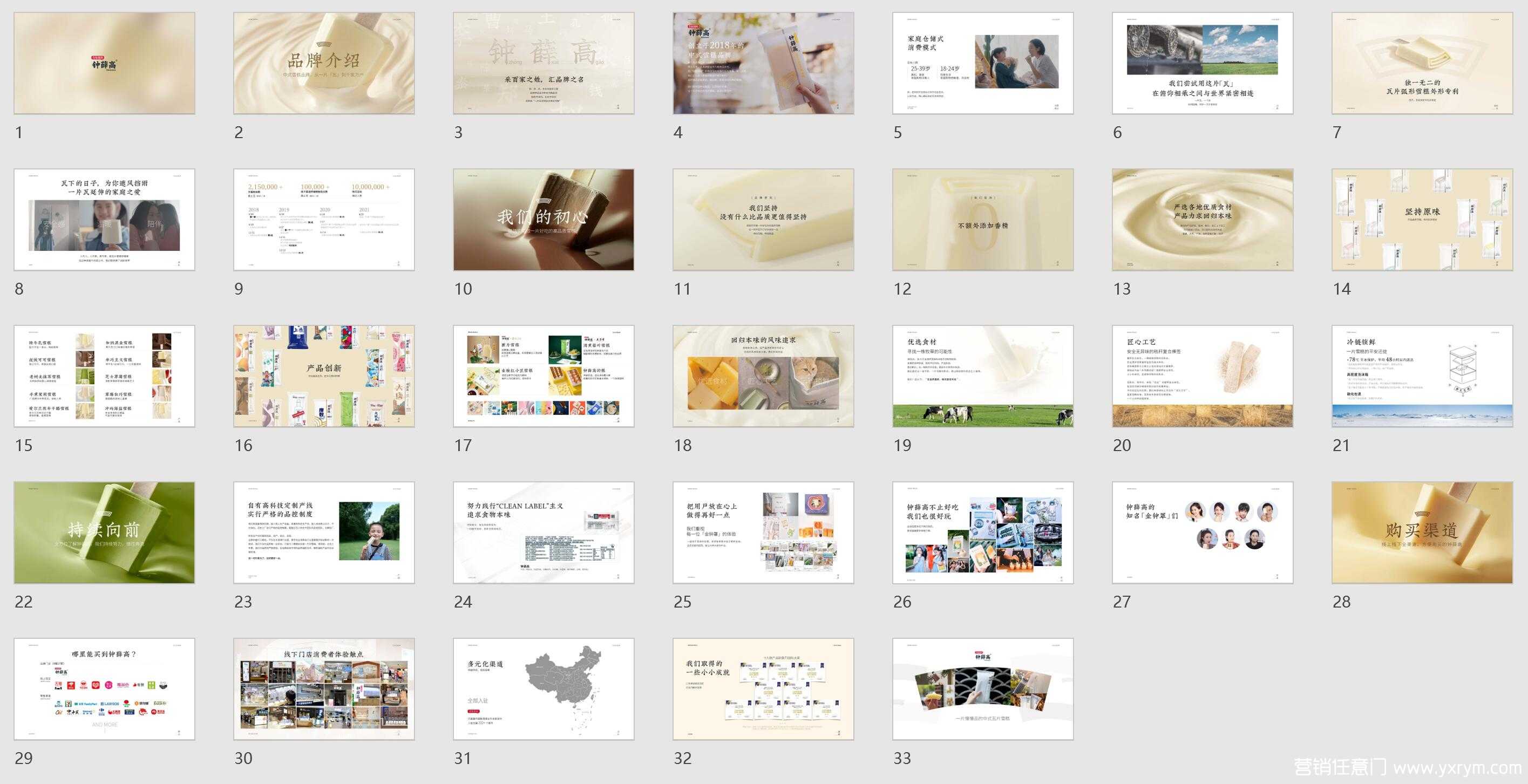Open slide 10 titled 我们的初心

544,220
